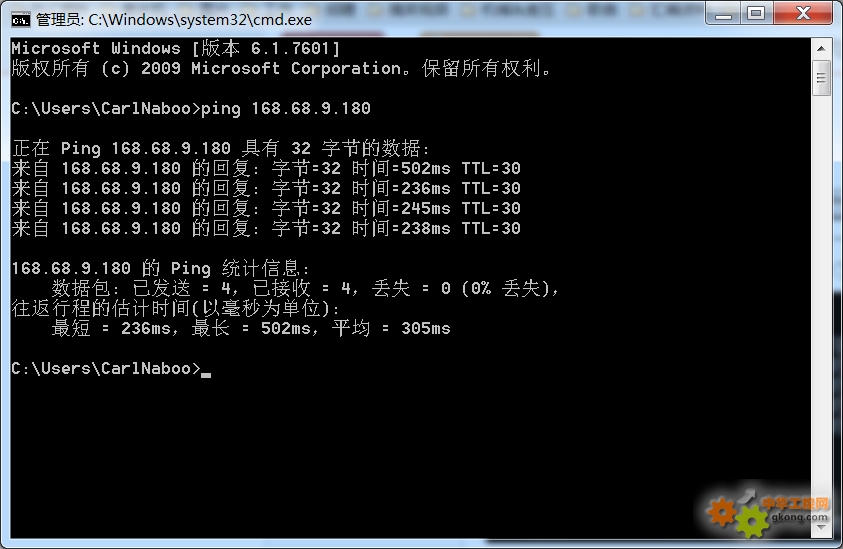The image size is (843, 549).
Task: Click the '往返行程的估计时间' line
Action: pyautogui.click(x=176, y=308)
